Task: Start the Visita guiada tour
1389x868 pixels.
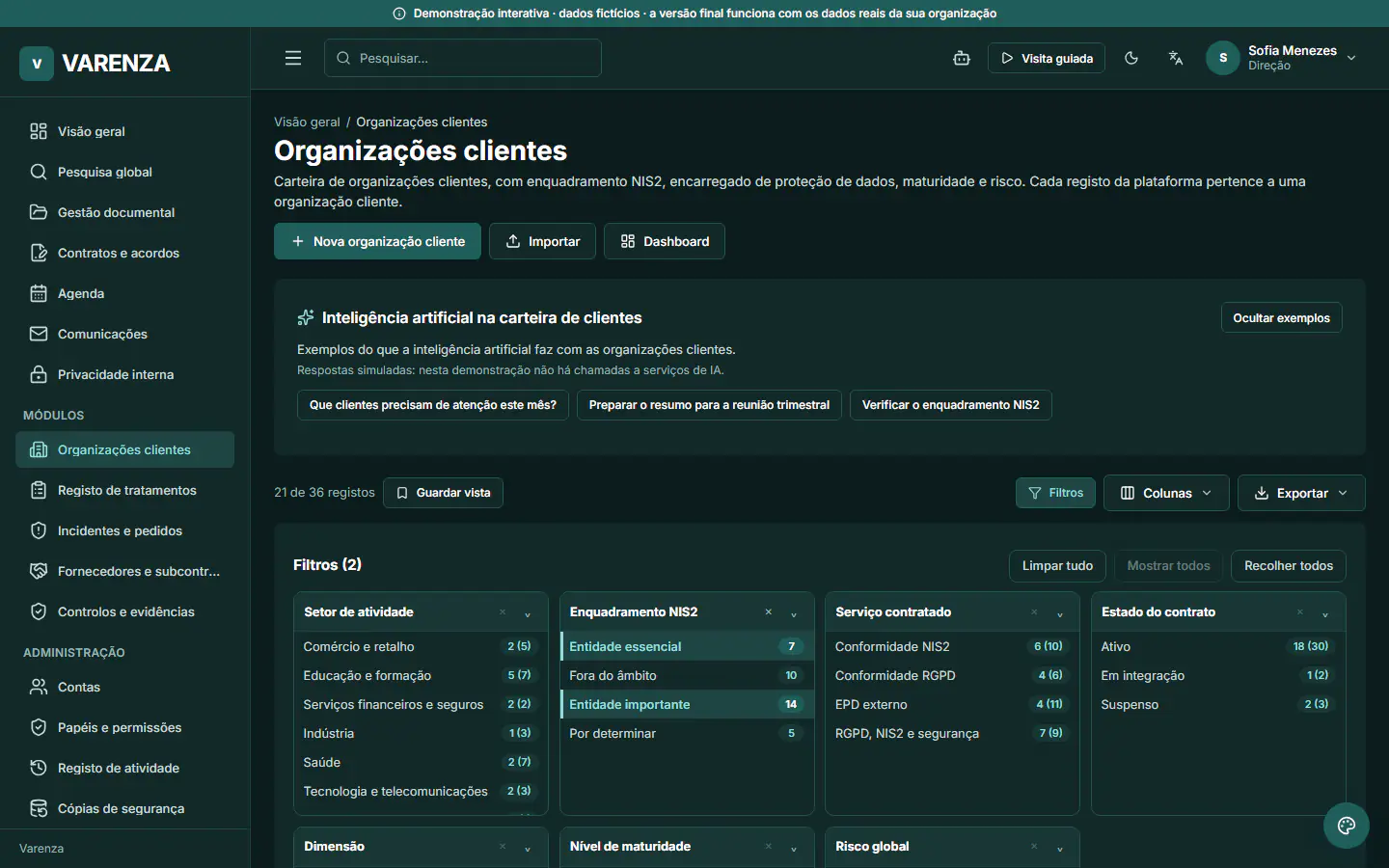Action: (x=1046, y=58)
